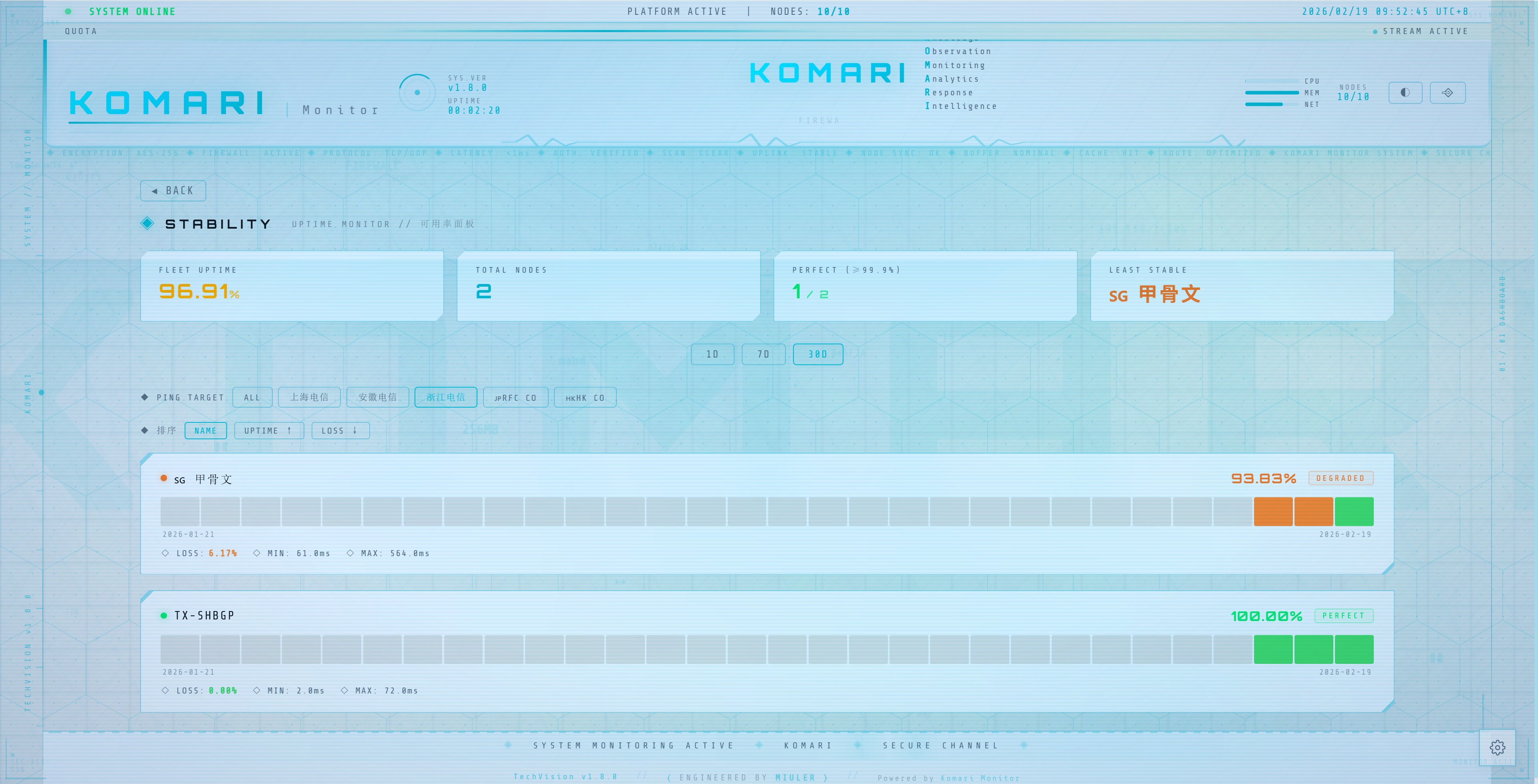Click last green bar of SG 甲骨文
This screenshot has height=784, width=1538.
click(1353, 512)
